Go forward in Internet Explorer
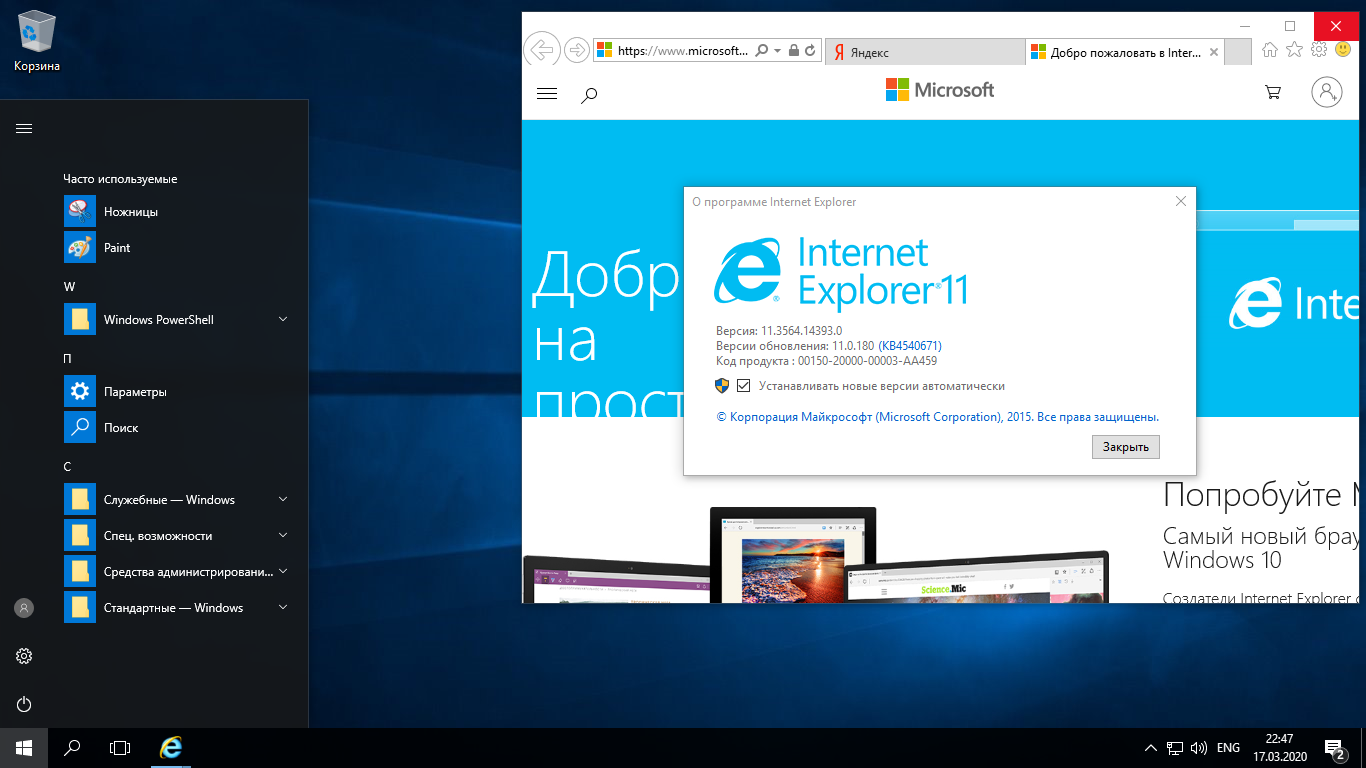Viewport: 1366px width, 768px height. pos(576,50)
